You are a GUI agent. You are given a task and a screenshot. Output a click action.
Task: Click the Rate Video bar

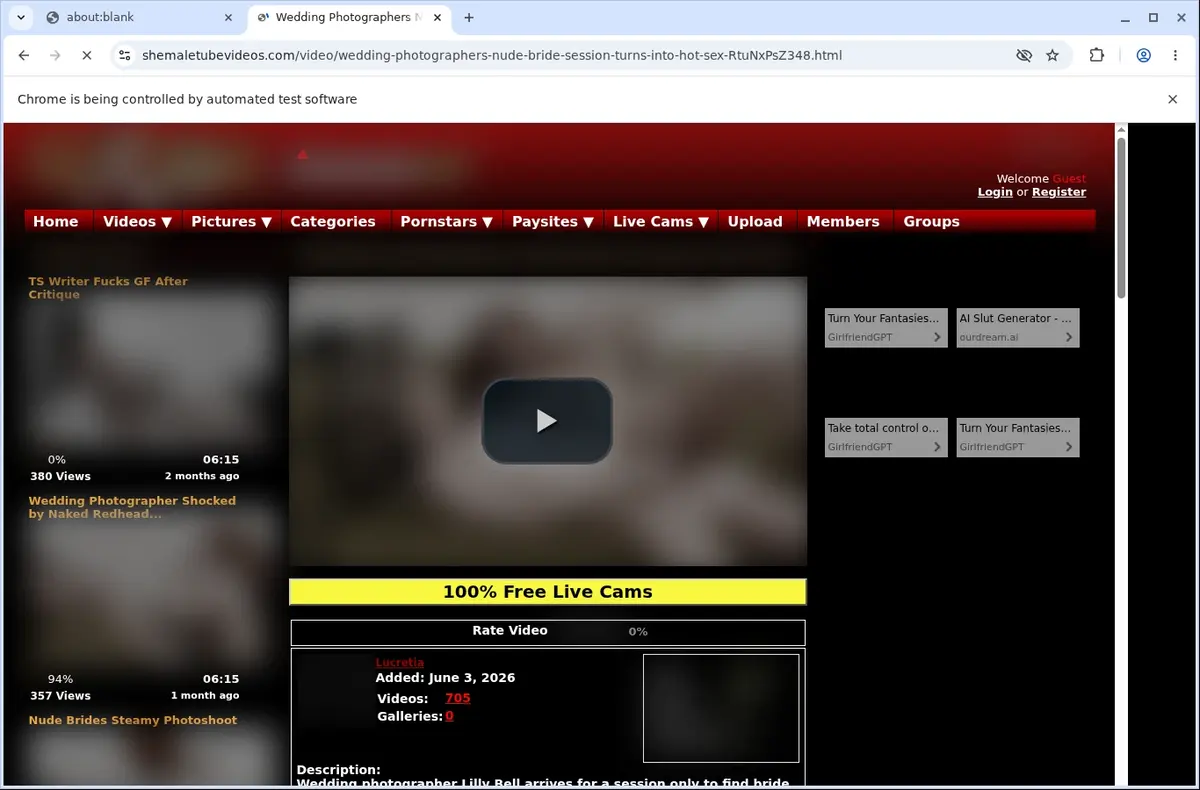(x=548, y=632)
